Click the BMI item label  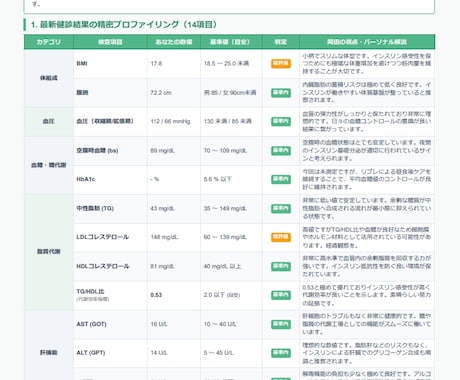[x=82, y=63]
